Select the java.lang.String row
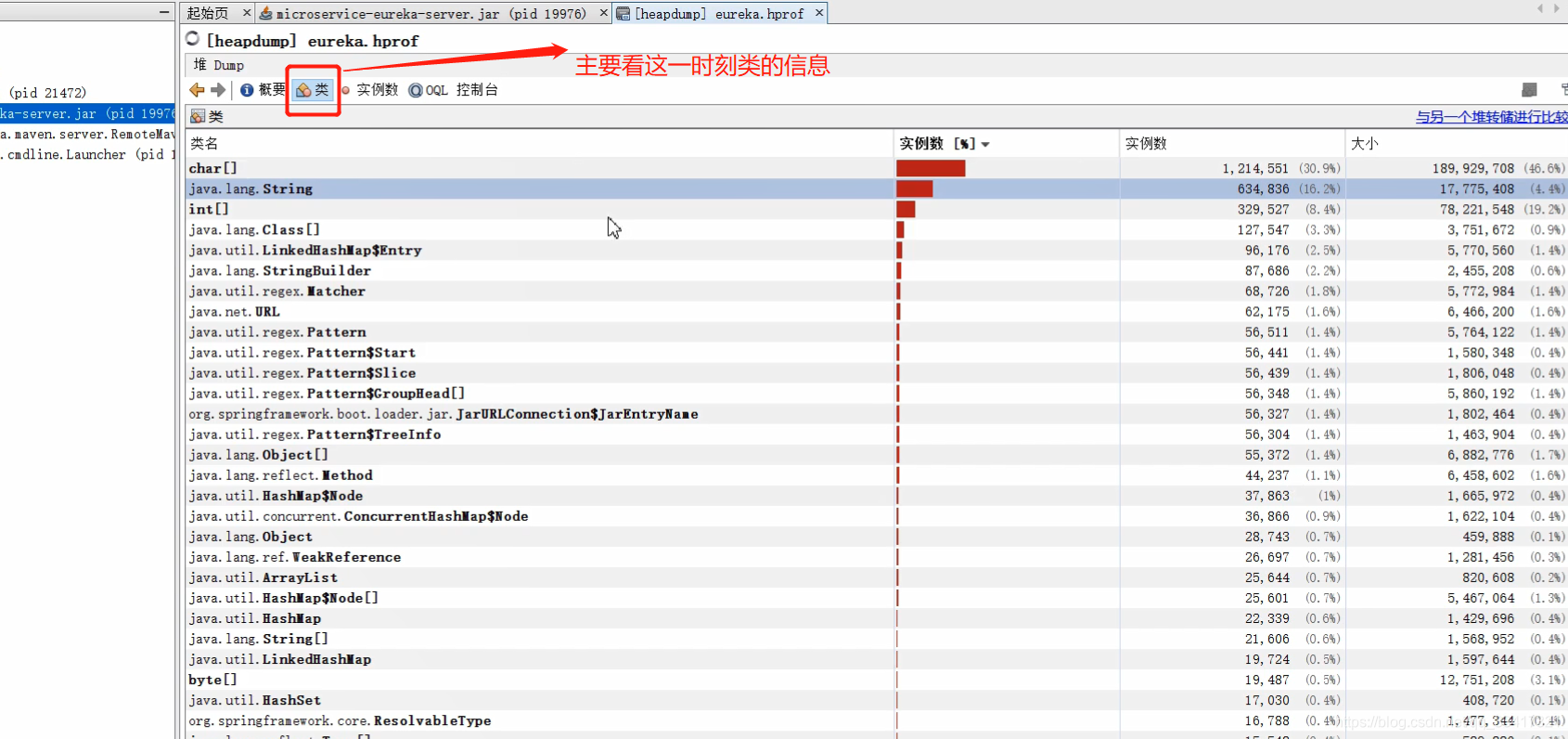This screenshot has height=739, width=1568. point(877,188)
